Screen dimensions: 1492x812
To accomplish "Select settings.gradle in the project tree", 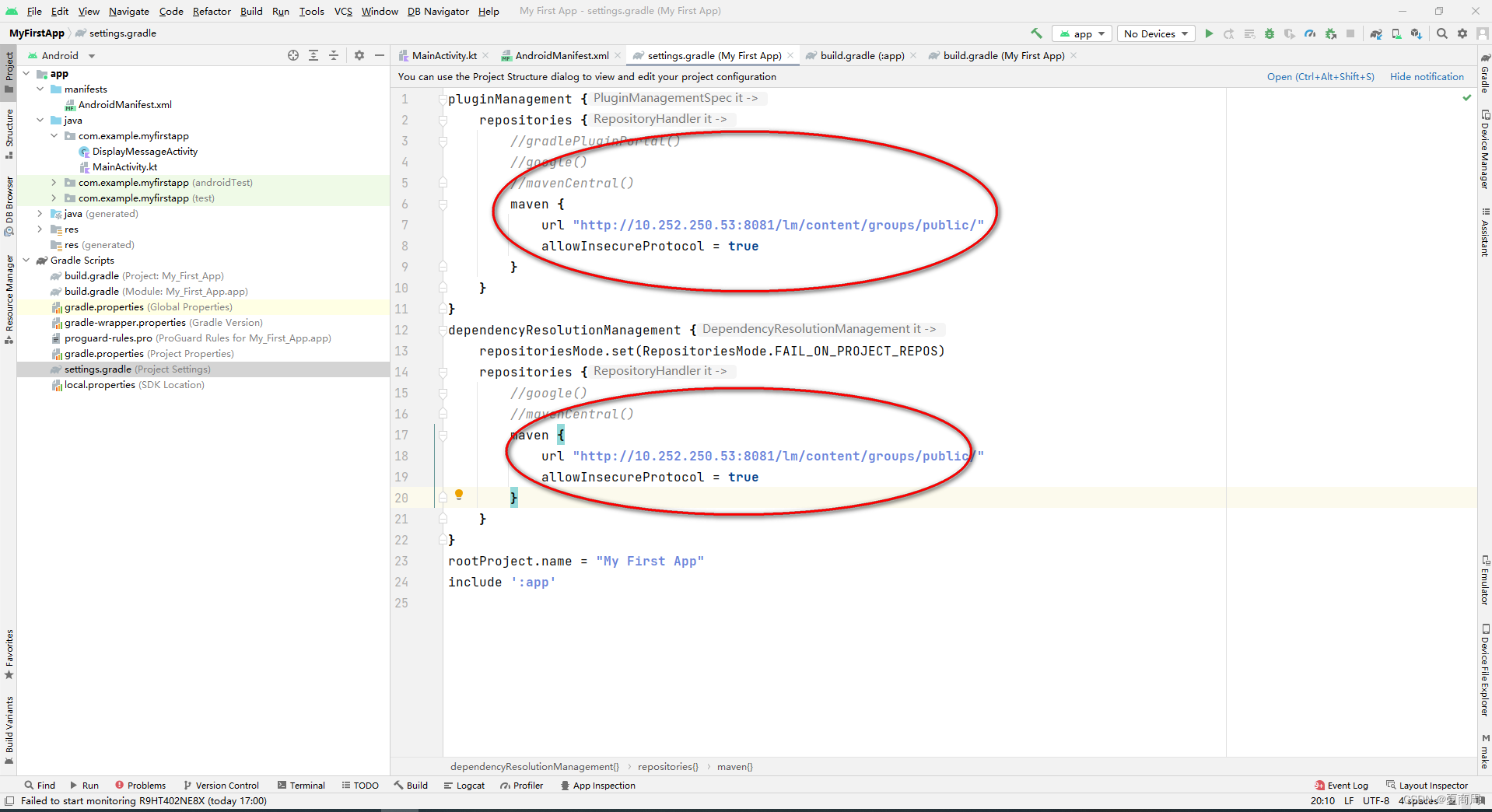I will (203, 369).
